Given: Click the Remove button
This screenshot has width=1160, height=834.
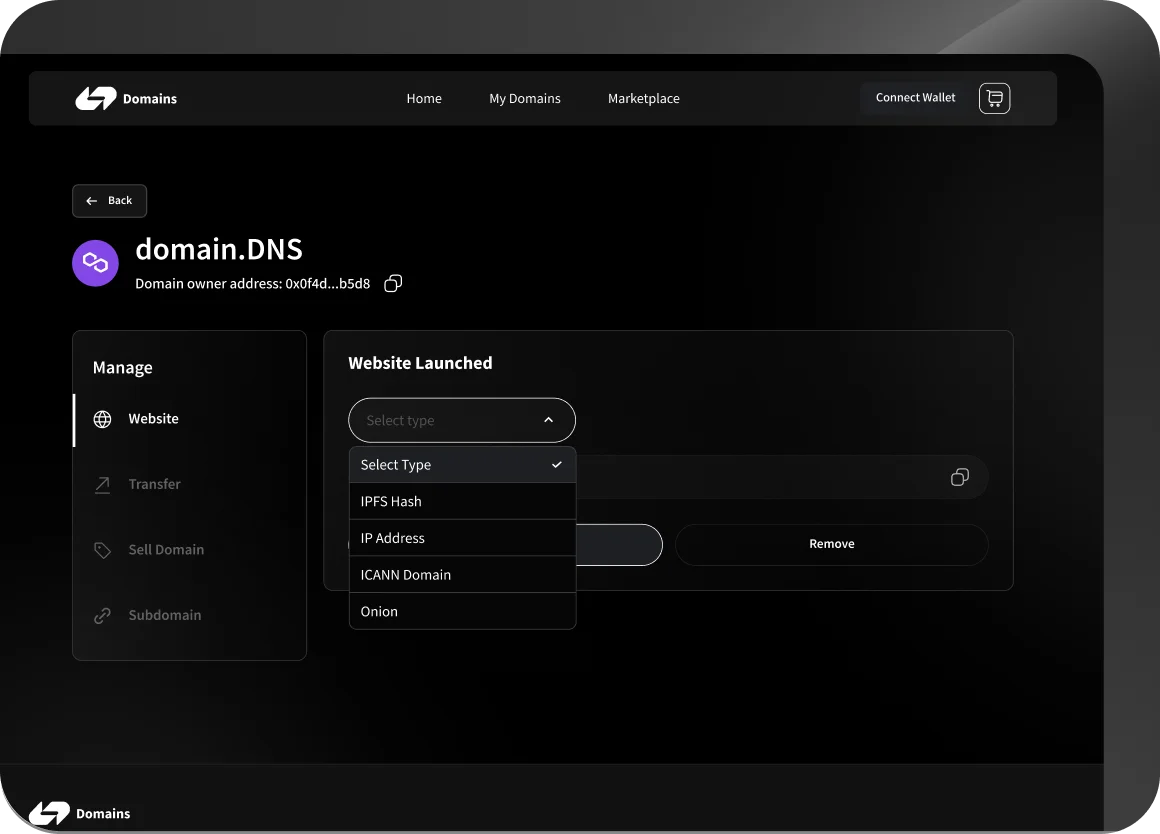Looking at the screenshot, I should coord(831,544).
